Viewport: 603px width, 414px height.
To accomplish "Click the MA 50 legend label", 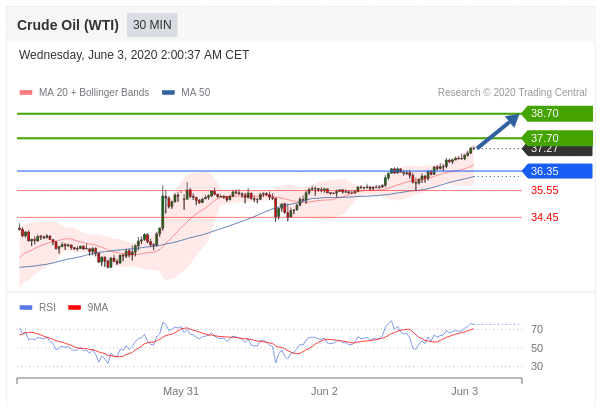I will [196, 93].
